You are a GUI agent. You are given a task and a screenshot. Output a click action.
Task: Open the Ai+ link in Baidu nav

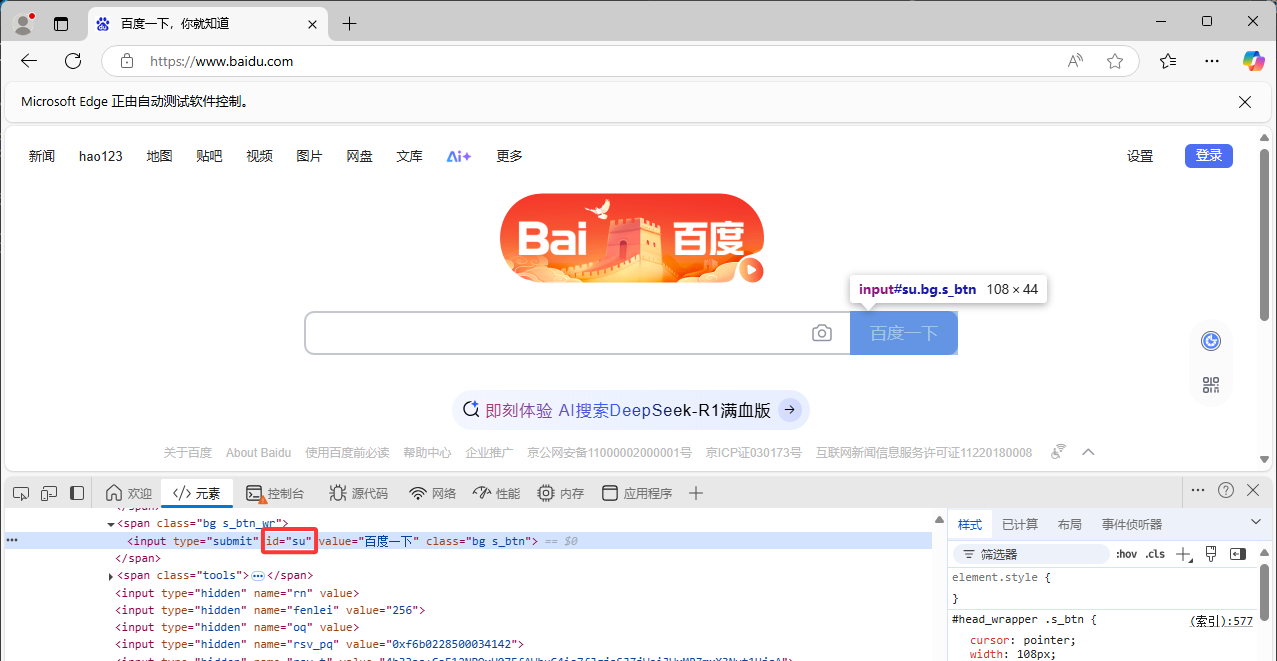[x=458, y=156]
